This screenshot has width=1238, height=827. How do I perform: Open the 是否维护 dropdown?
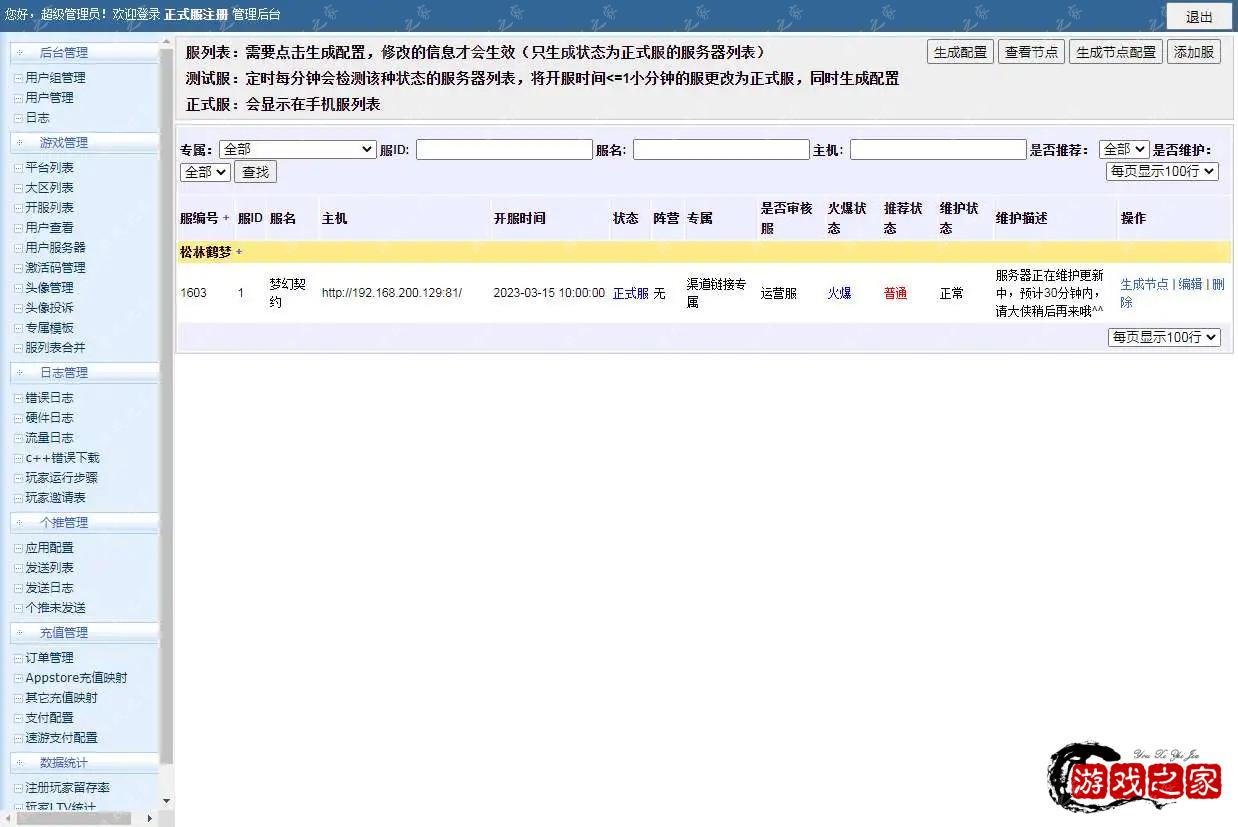click(x=205, y=172)
